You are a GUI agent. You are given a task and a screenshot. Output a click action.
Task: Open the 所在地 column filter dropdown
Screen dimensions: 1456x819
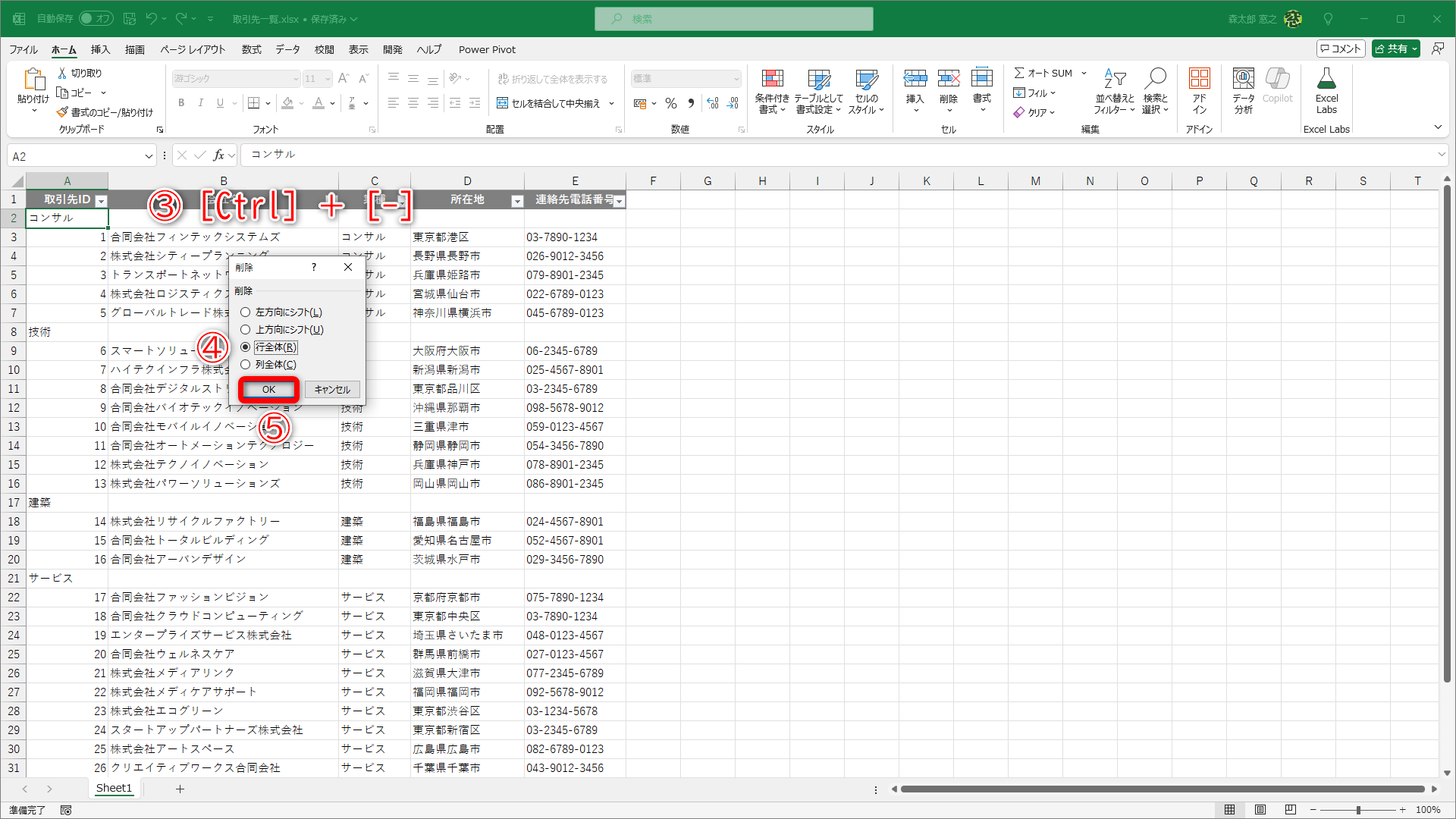click(x=517, y=201)
